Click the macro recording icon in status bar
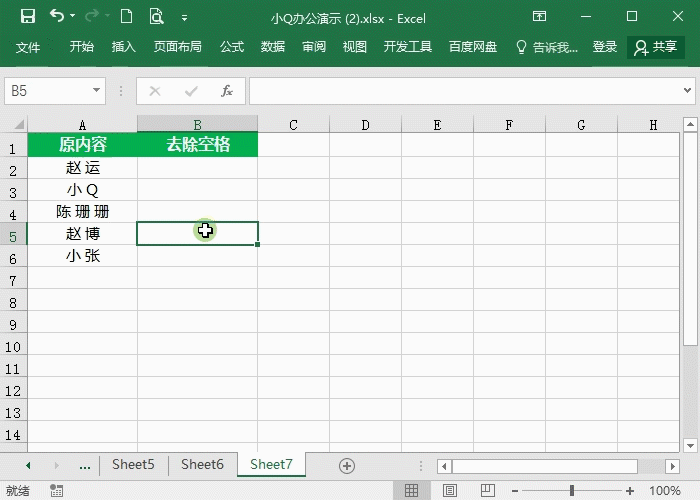Screen dimensions: 700x500 point(56,491)
